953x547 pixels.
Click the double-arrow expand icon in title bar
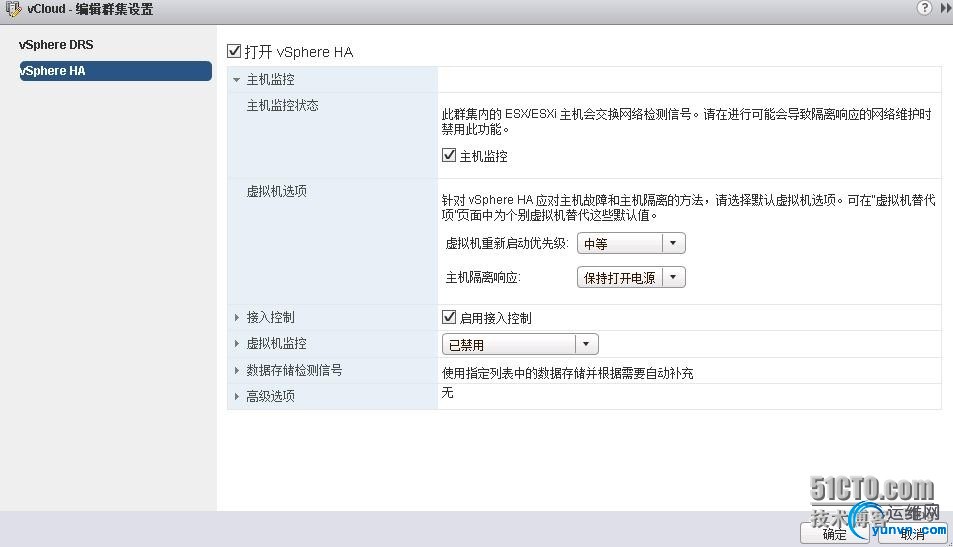(946, 8)
